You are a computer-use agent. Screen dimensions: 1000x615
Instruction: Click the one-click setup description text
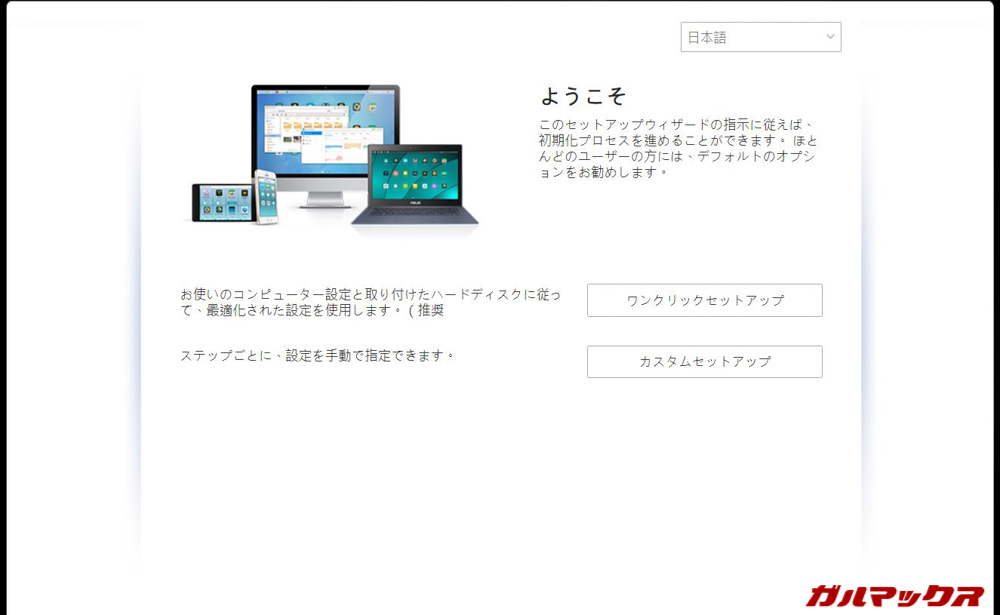click(x=370, y=302)
